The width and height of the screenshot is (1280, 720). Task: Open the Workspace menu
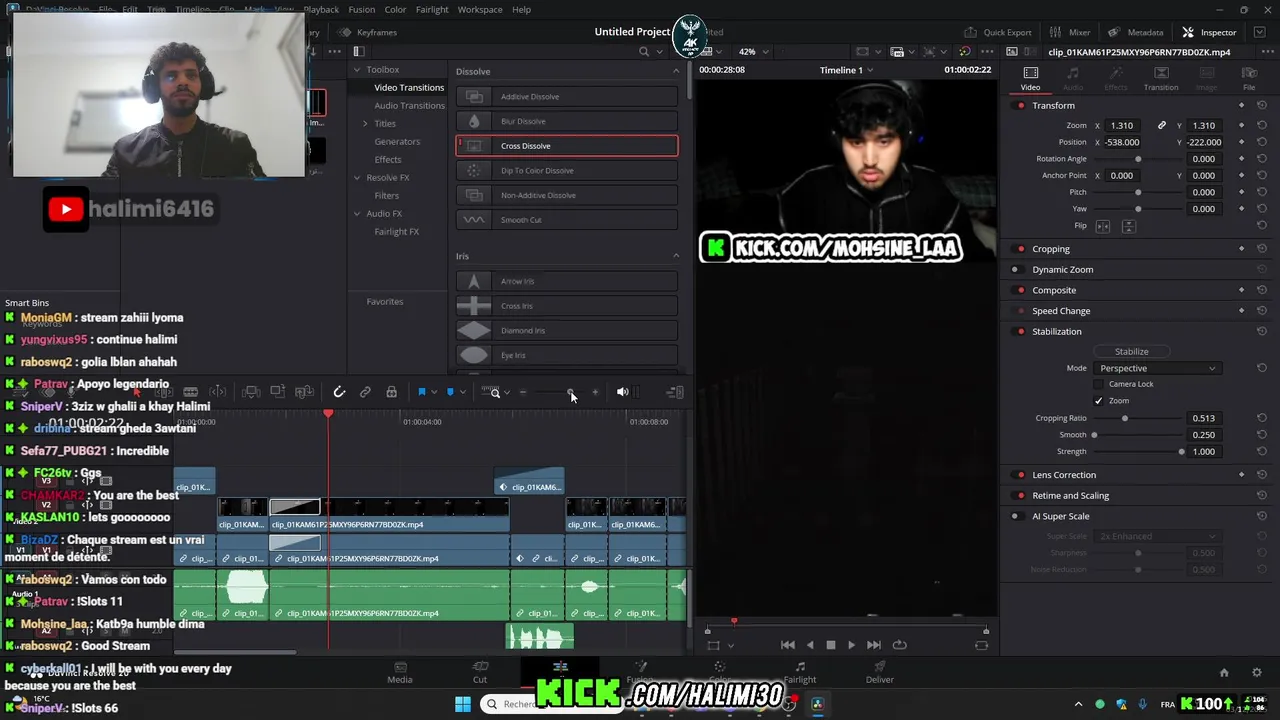click(480, 9)
